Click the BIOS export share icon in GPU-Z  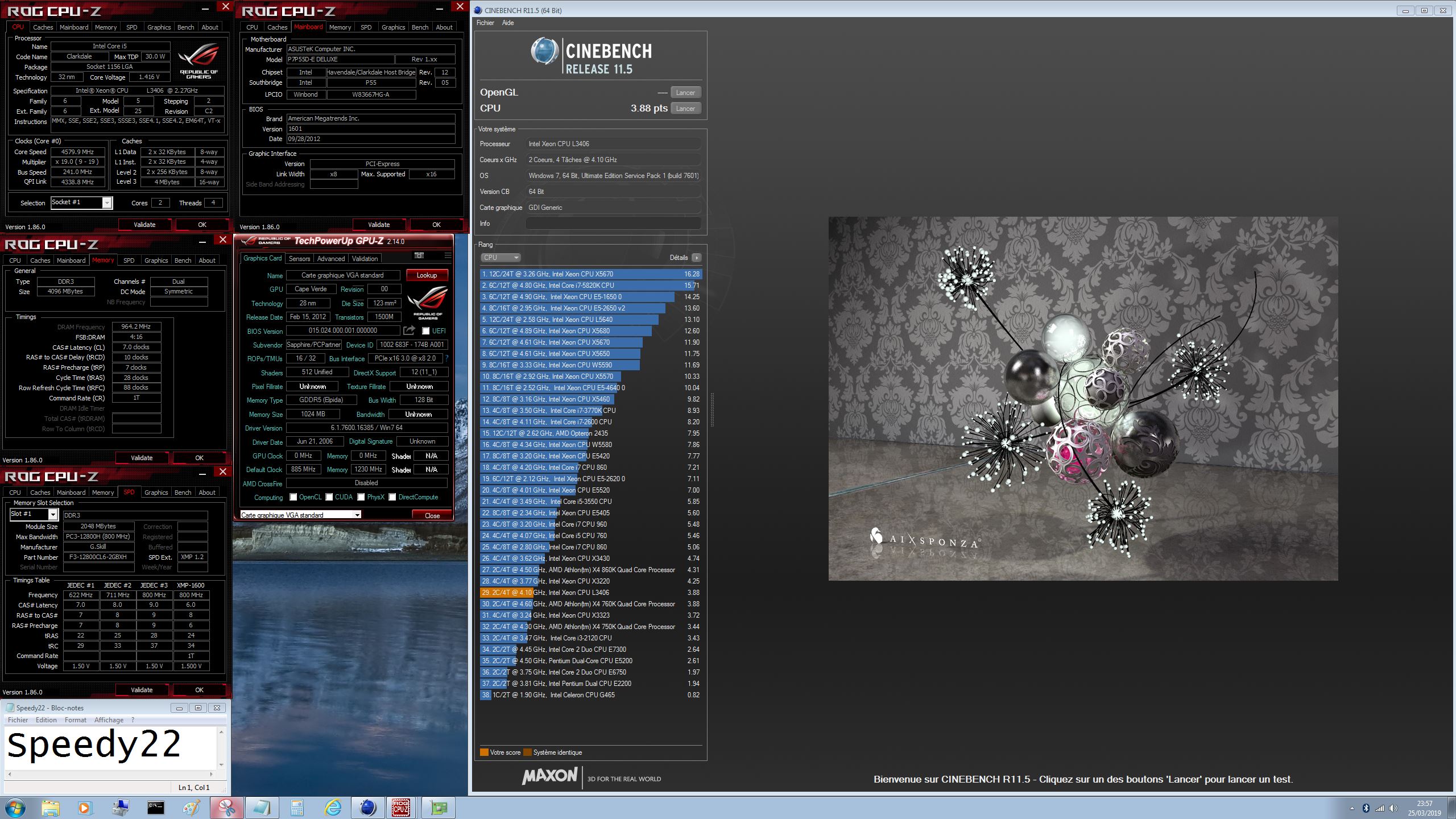pos(409,330)
